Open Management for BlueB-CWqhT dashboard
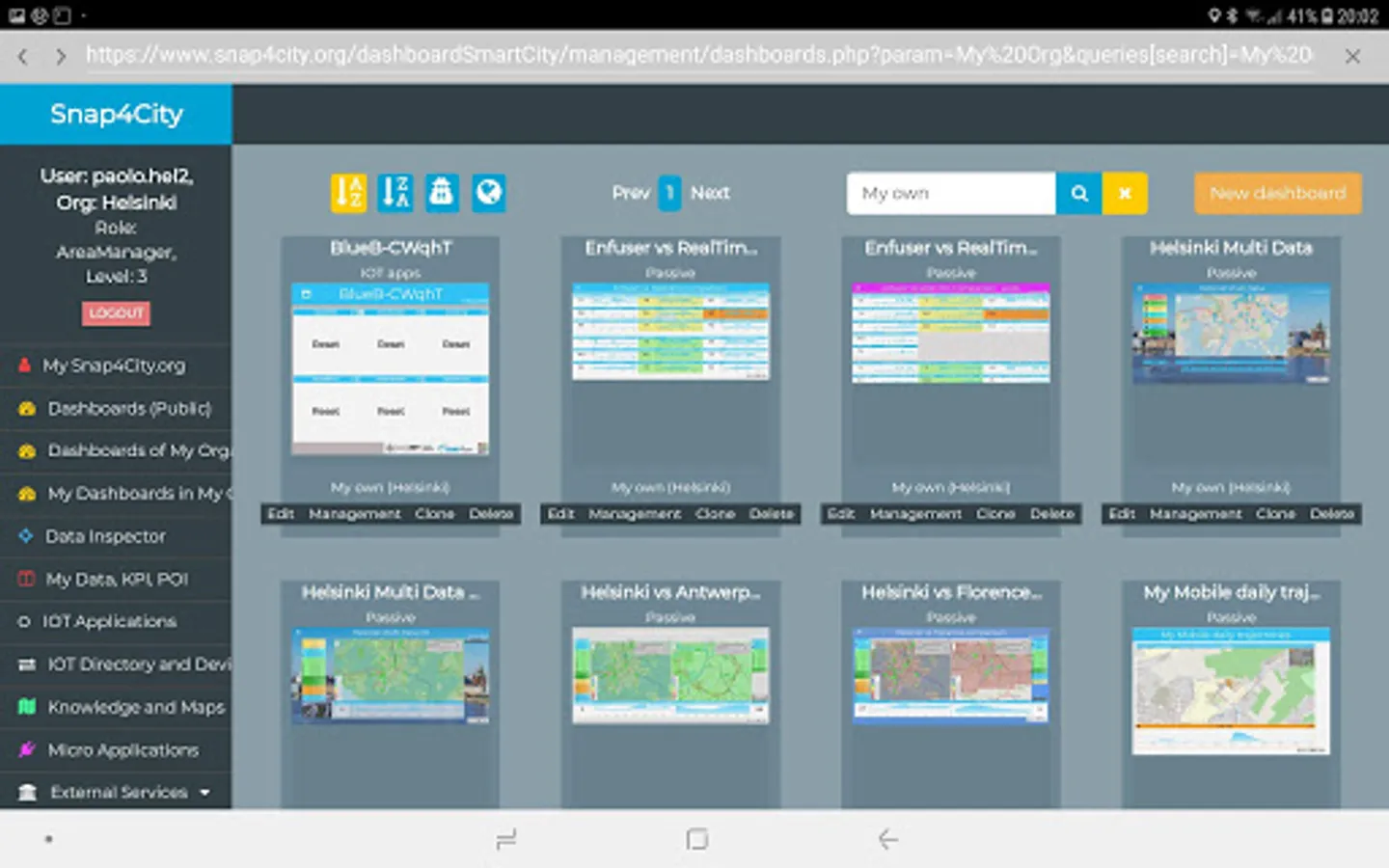1389x868 pixels. tap(354, 514)
